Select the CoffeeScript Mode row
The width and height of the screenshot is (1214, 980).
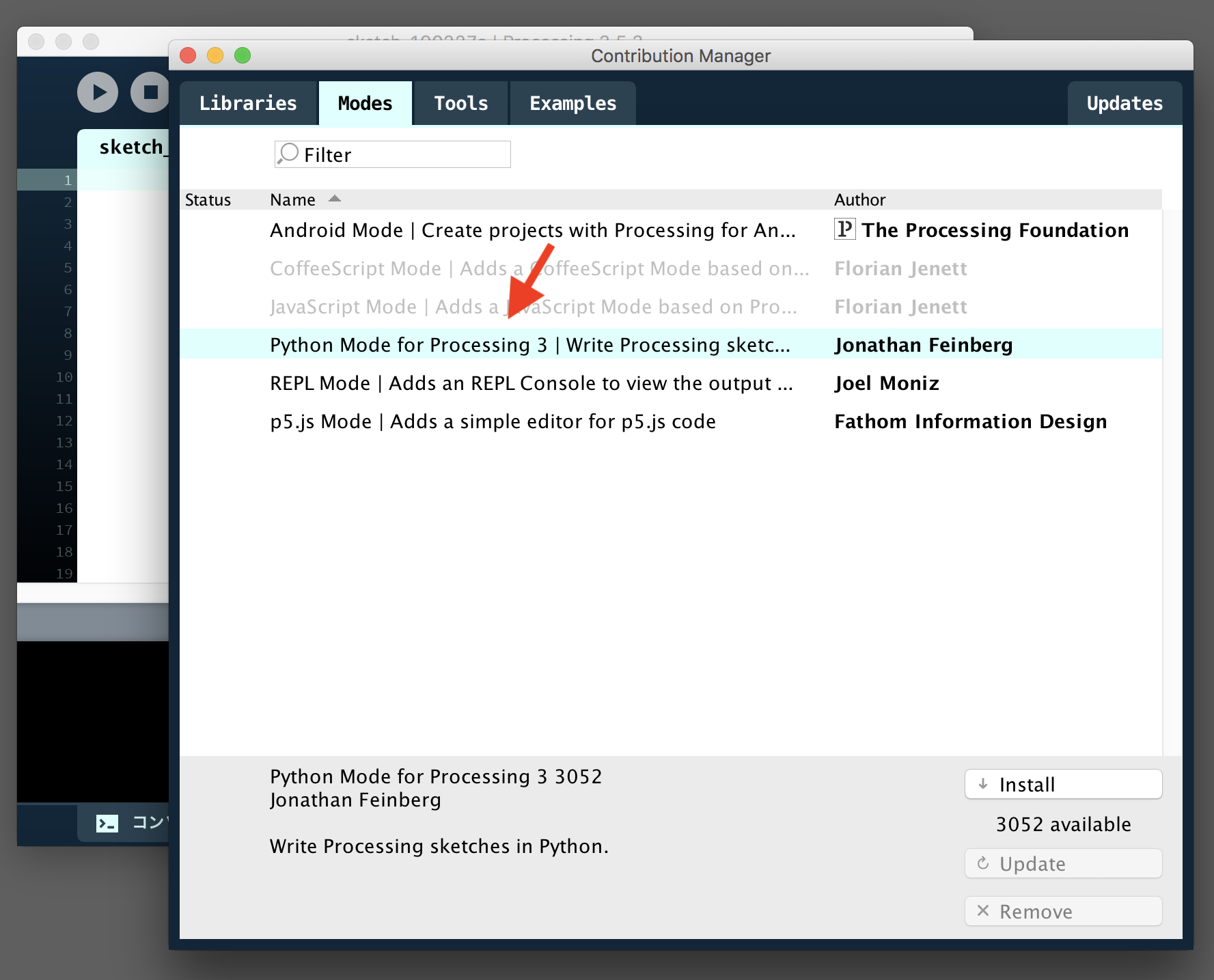click(671, 268)
